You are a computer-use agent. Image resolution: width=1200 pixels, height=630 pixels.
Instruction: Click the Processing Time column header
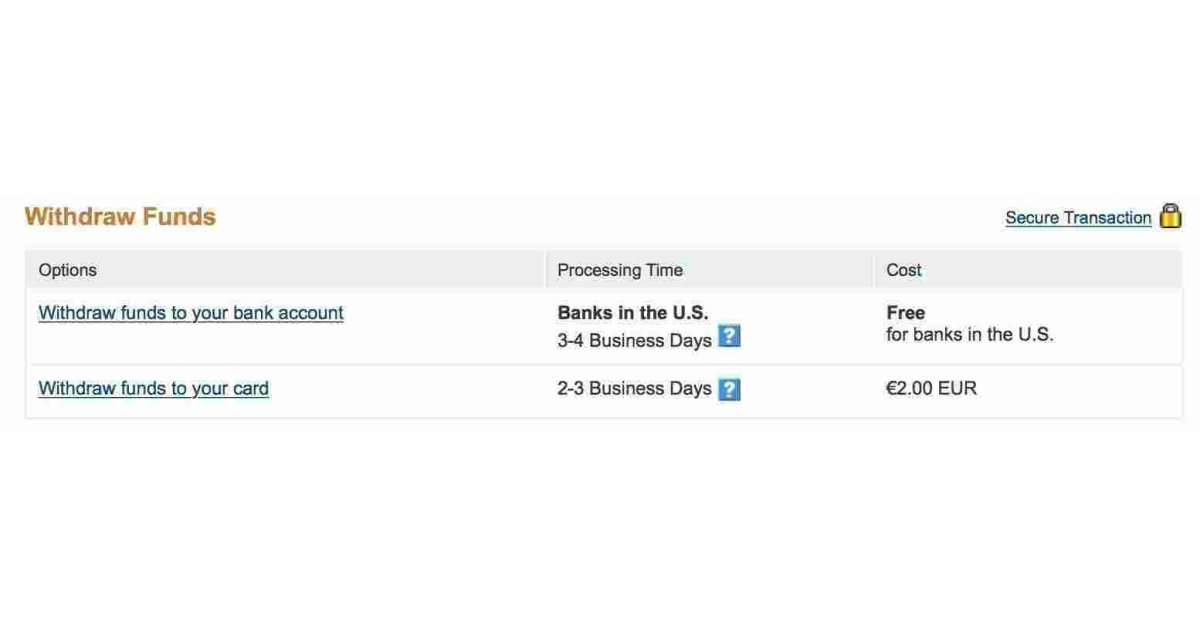(620, 270)
